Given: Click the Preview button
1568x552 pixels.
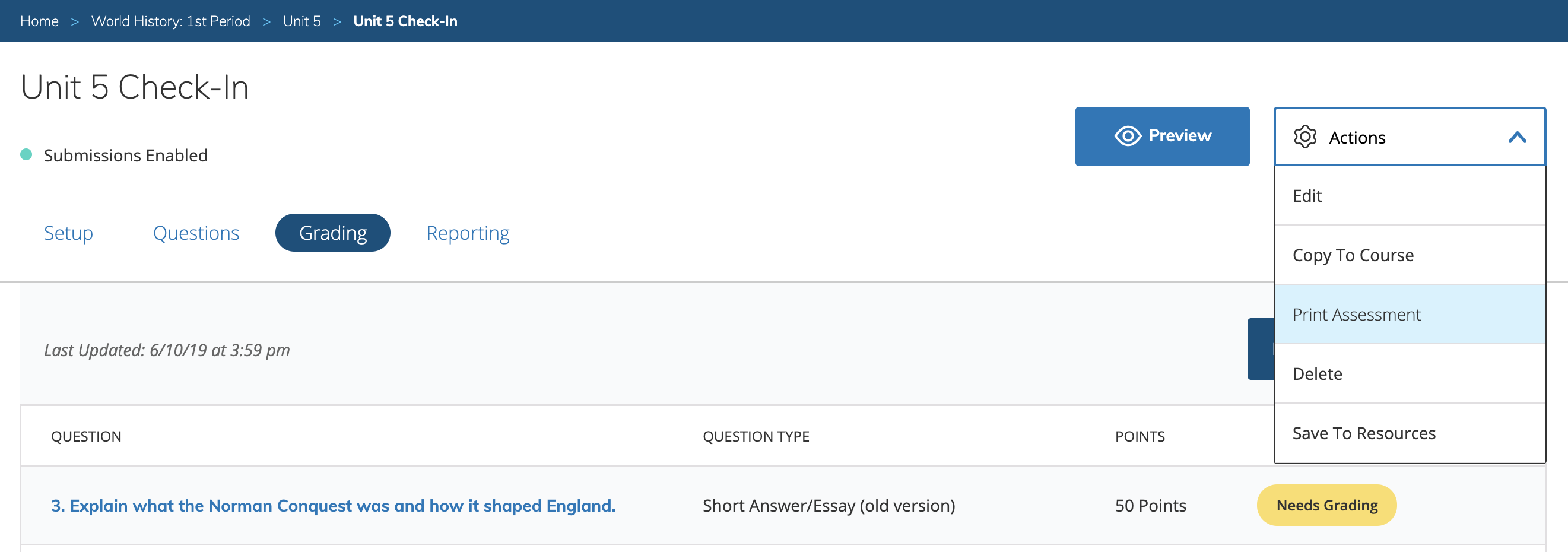Looking at the screenshot, I should coord(1162,136).
